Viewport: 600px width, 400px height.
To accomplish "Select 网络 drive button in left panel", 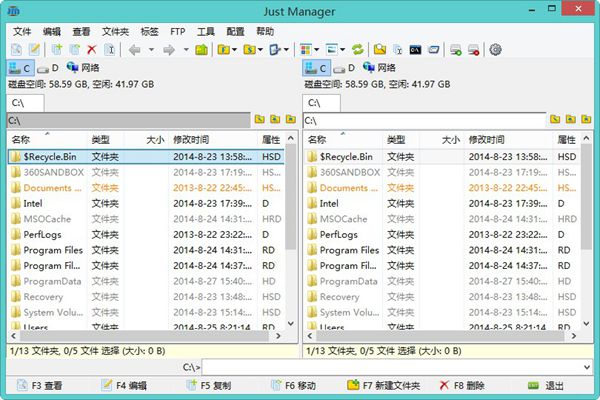I will tap(83, 68).
